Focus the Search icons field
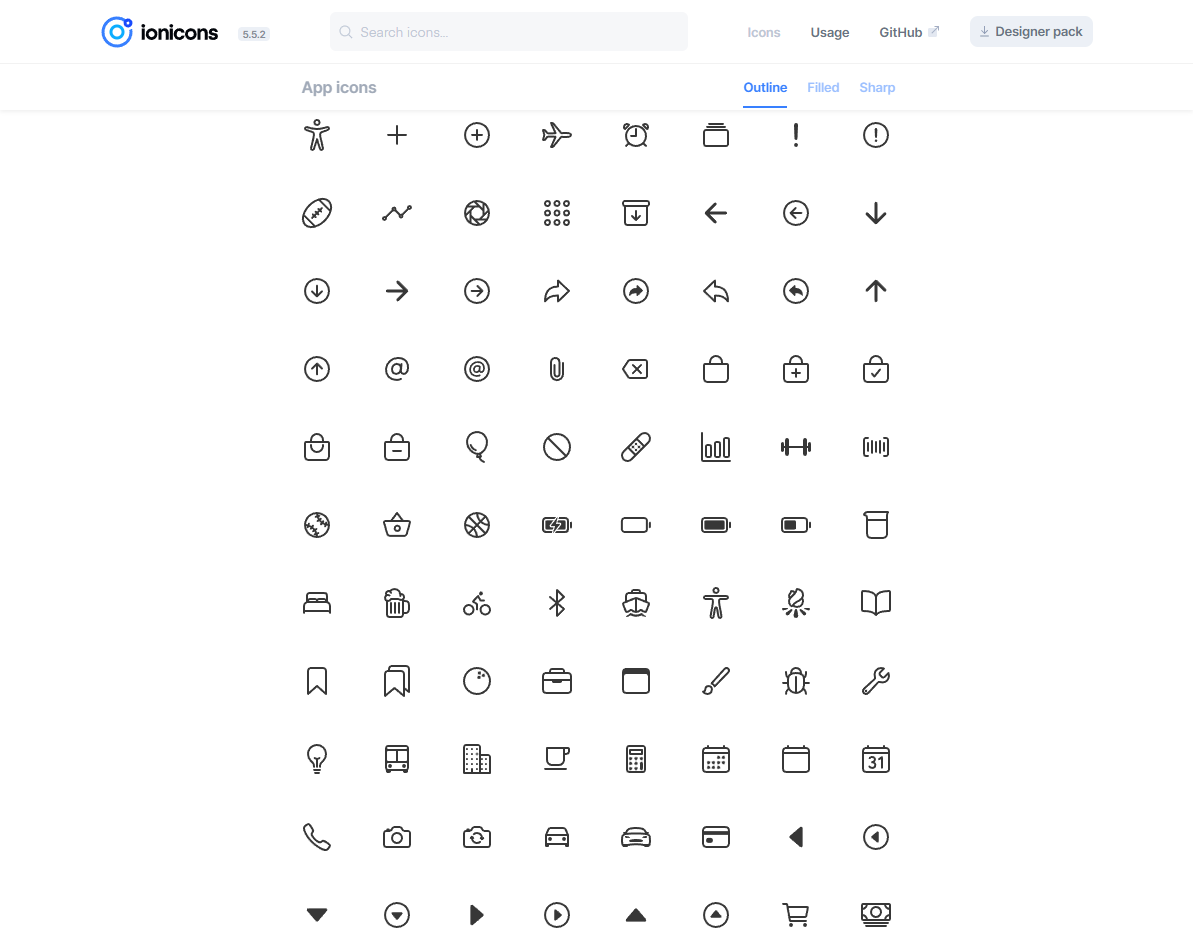 tap(508, 32)
